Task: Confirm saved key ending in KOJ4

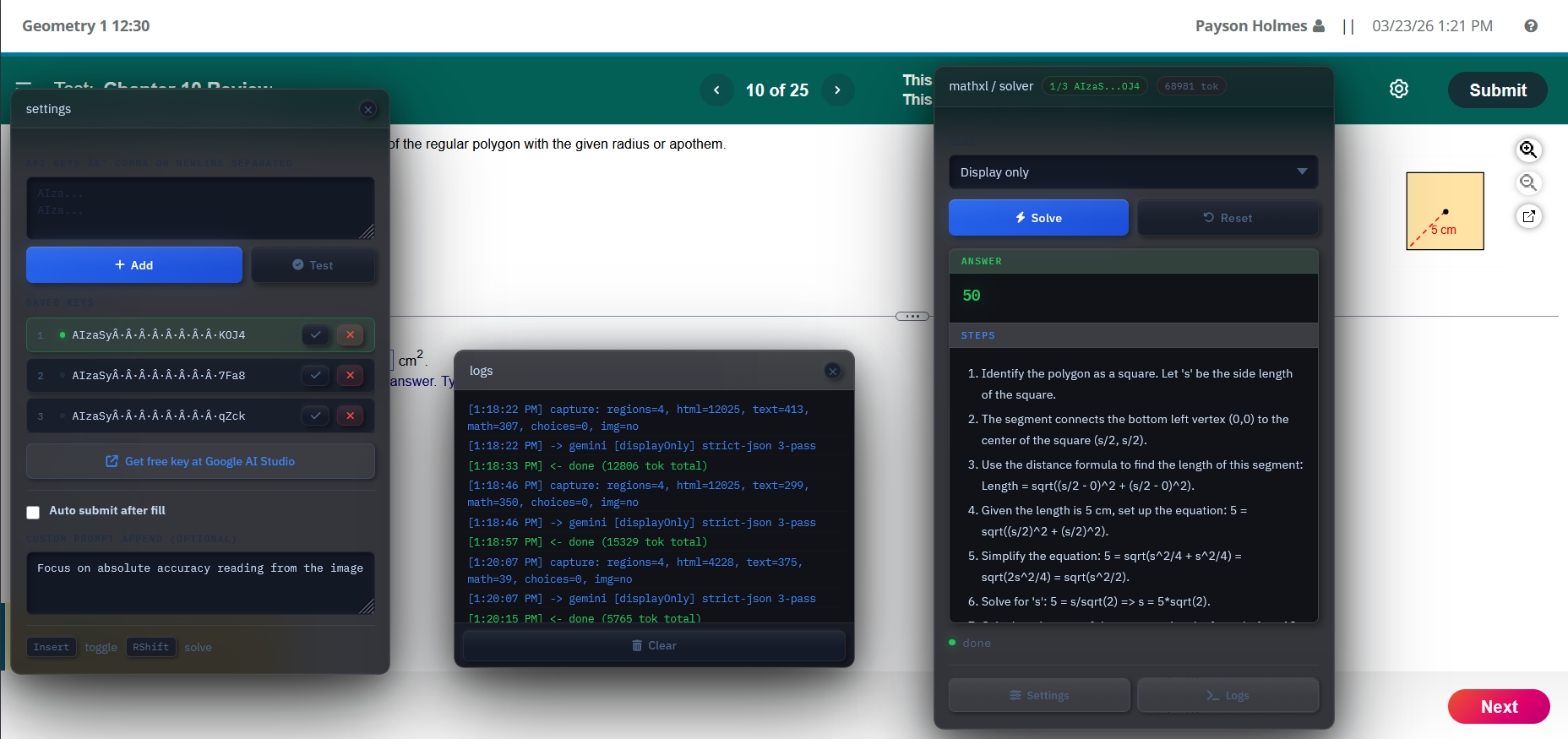Action: (315, 334)
